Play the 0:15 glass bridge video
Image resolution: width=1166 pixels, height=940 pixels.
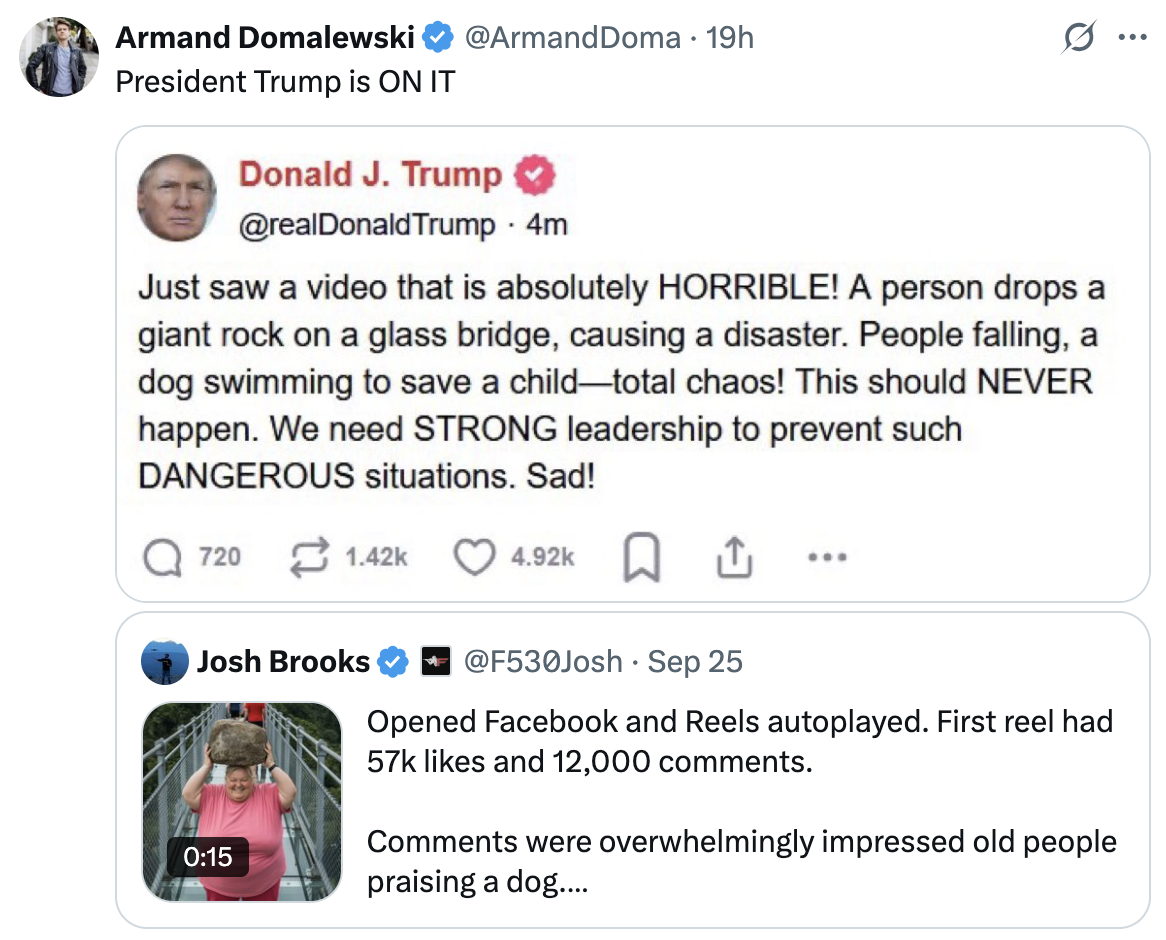(x=242, y=802)
